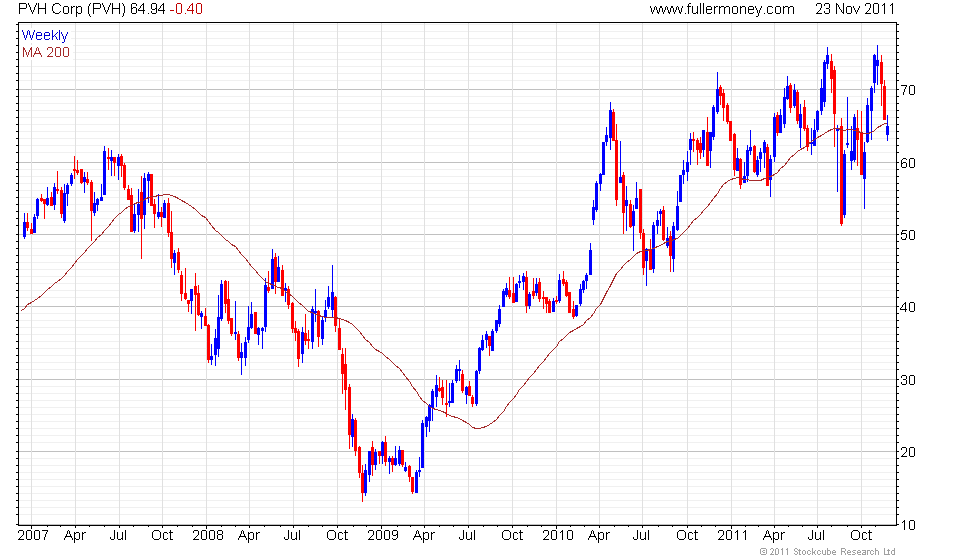Click the Oct label following 2009 on axis
The image size is (980, 560).
[512, 536]
